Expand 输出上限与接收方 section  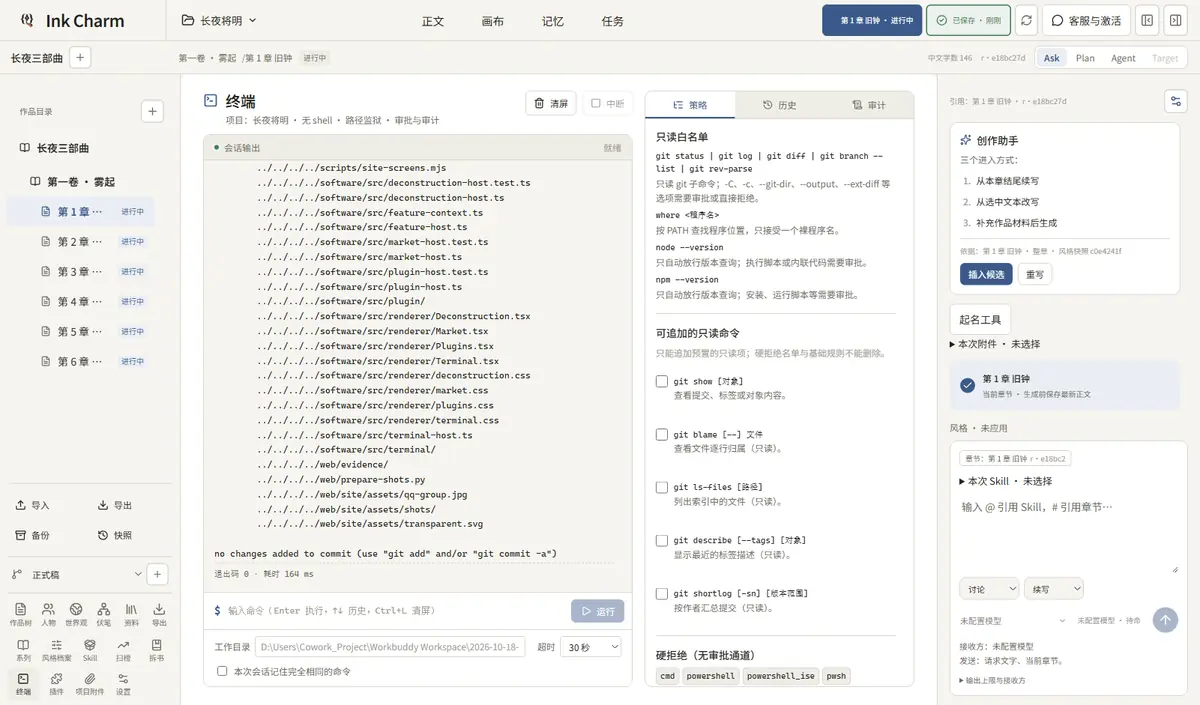[x=992, y=680]
